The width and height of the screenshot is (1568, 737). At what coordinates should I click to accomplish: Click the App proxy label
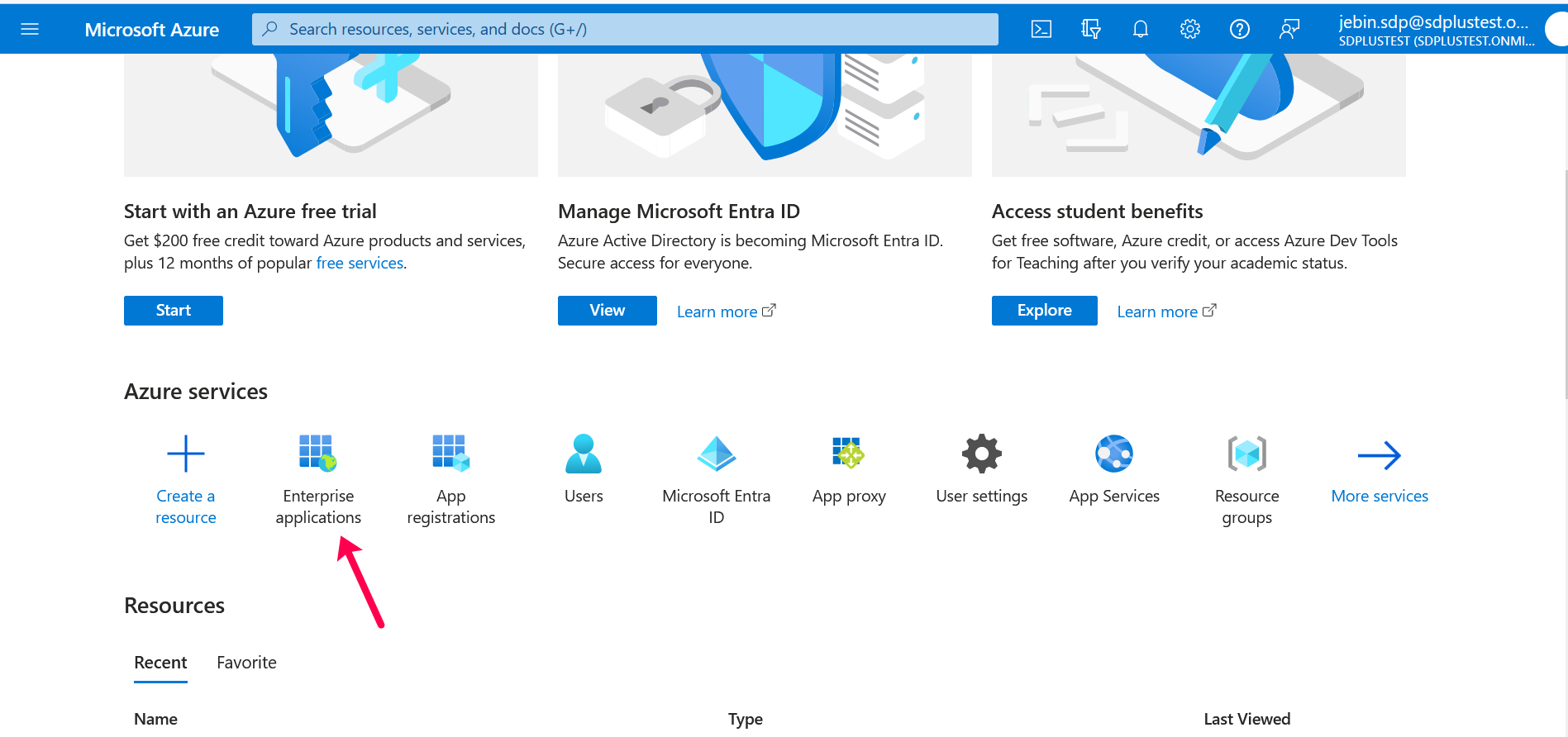coord(849,496)
